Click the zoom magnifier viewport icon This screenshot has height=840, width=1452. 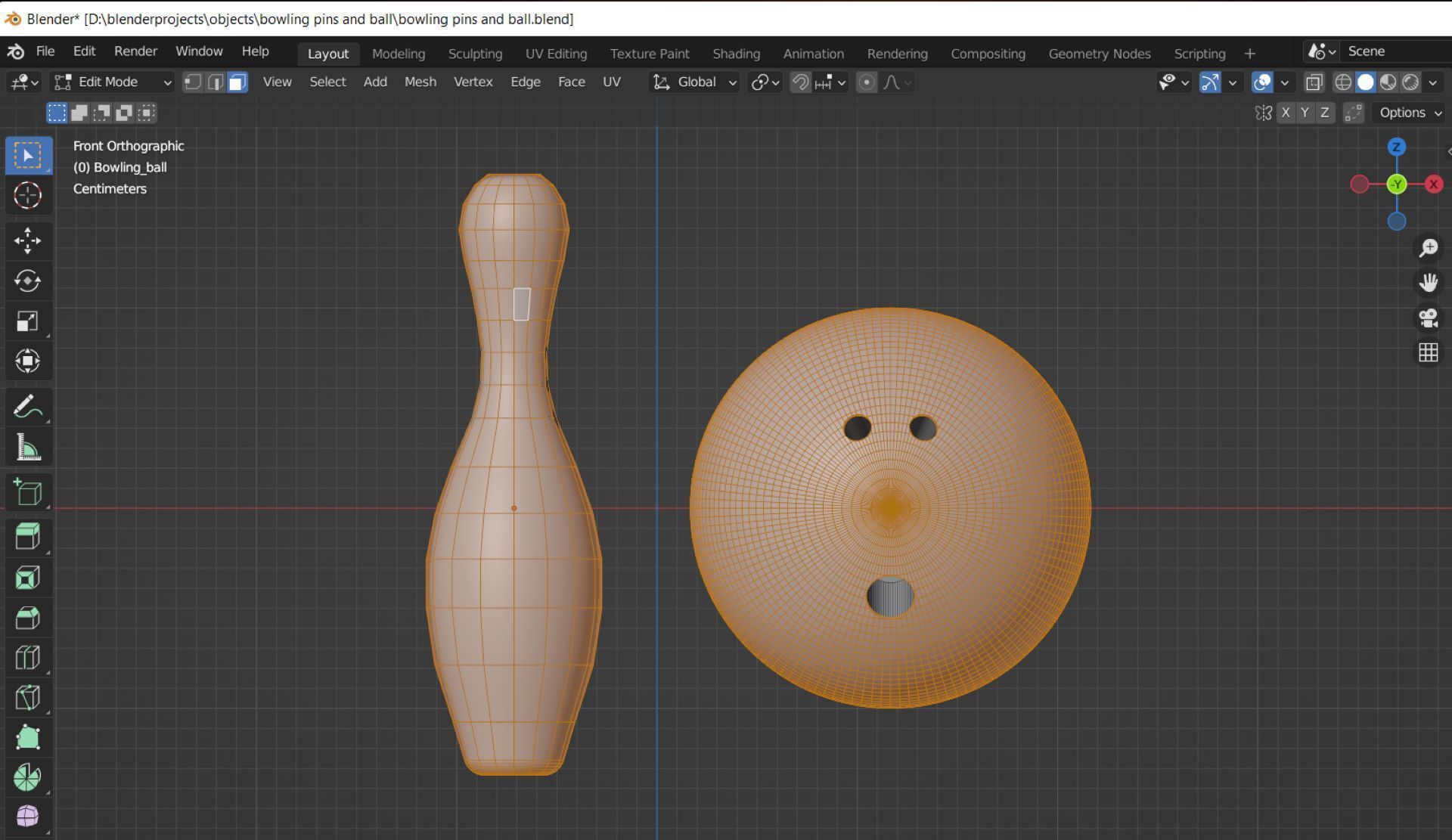1428,248
